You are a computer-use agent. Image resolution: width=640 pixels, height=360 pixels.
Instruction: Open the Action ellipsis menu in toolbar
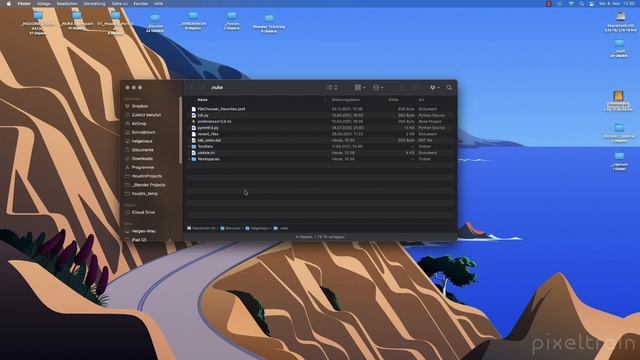point(378,87)
